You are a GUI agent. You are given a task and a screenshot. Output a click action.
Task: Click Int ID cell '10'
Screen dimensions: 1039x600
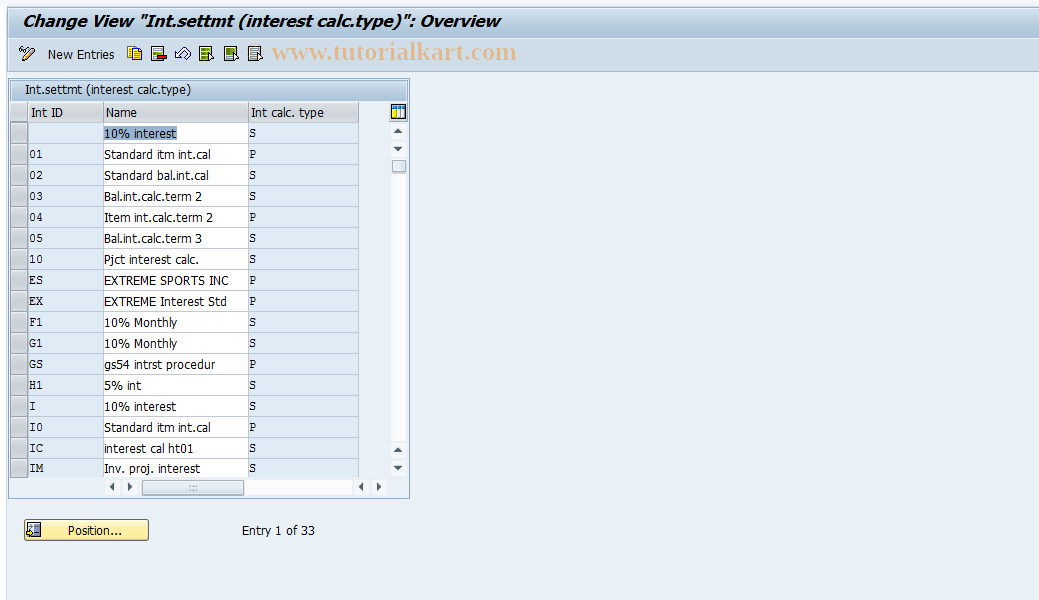click(66, 259)
